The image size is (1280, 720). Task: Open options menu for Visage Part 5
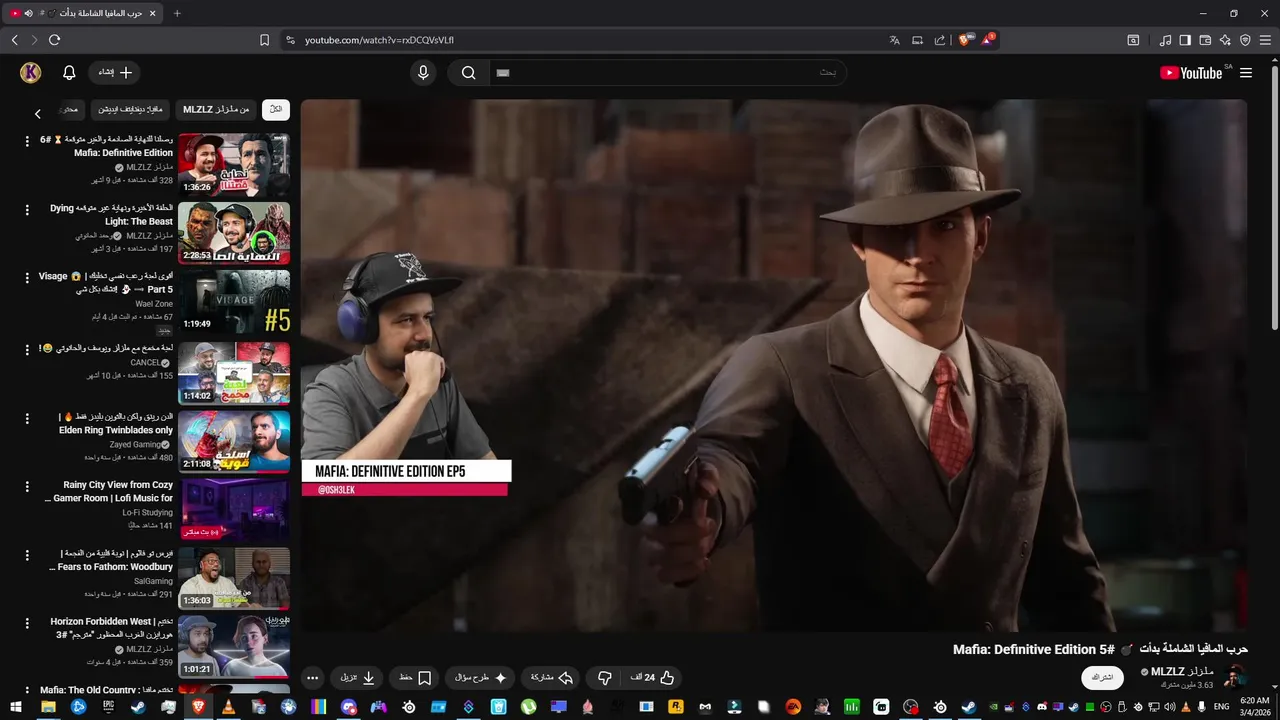click(27, 277)
